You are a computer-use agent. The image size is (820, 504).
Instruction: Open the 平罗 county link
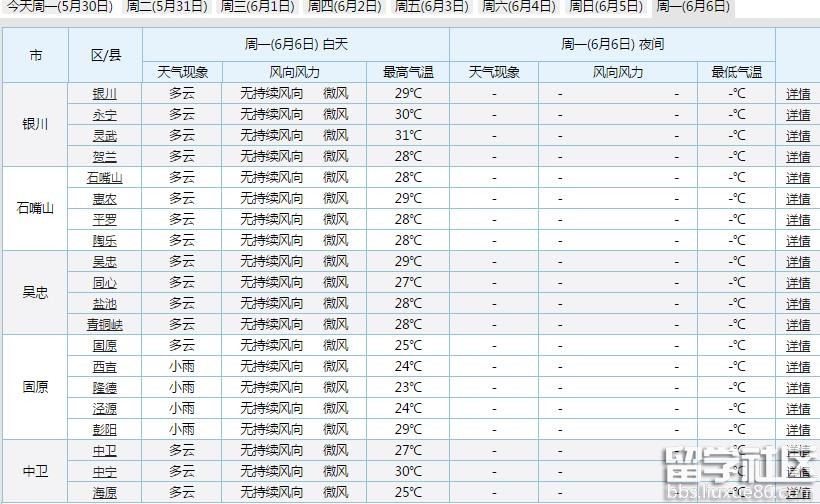105,220
